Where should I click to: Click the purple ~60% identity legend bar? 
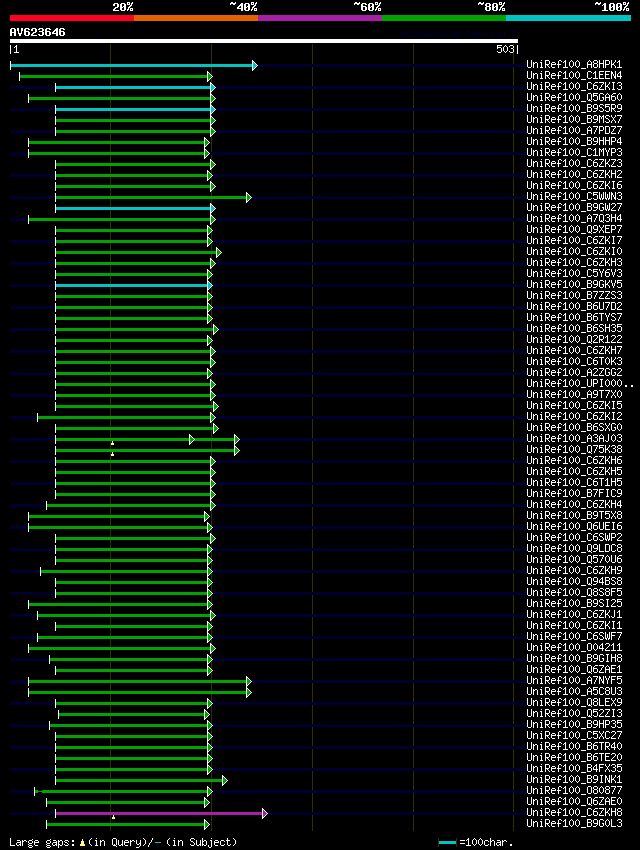pos(320,18)
